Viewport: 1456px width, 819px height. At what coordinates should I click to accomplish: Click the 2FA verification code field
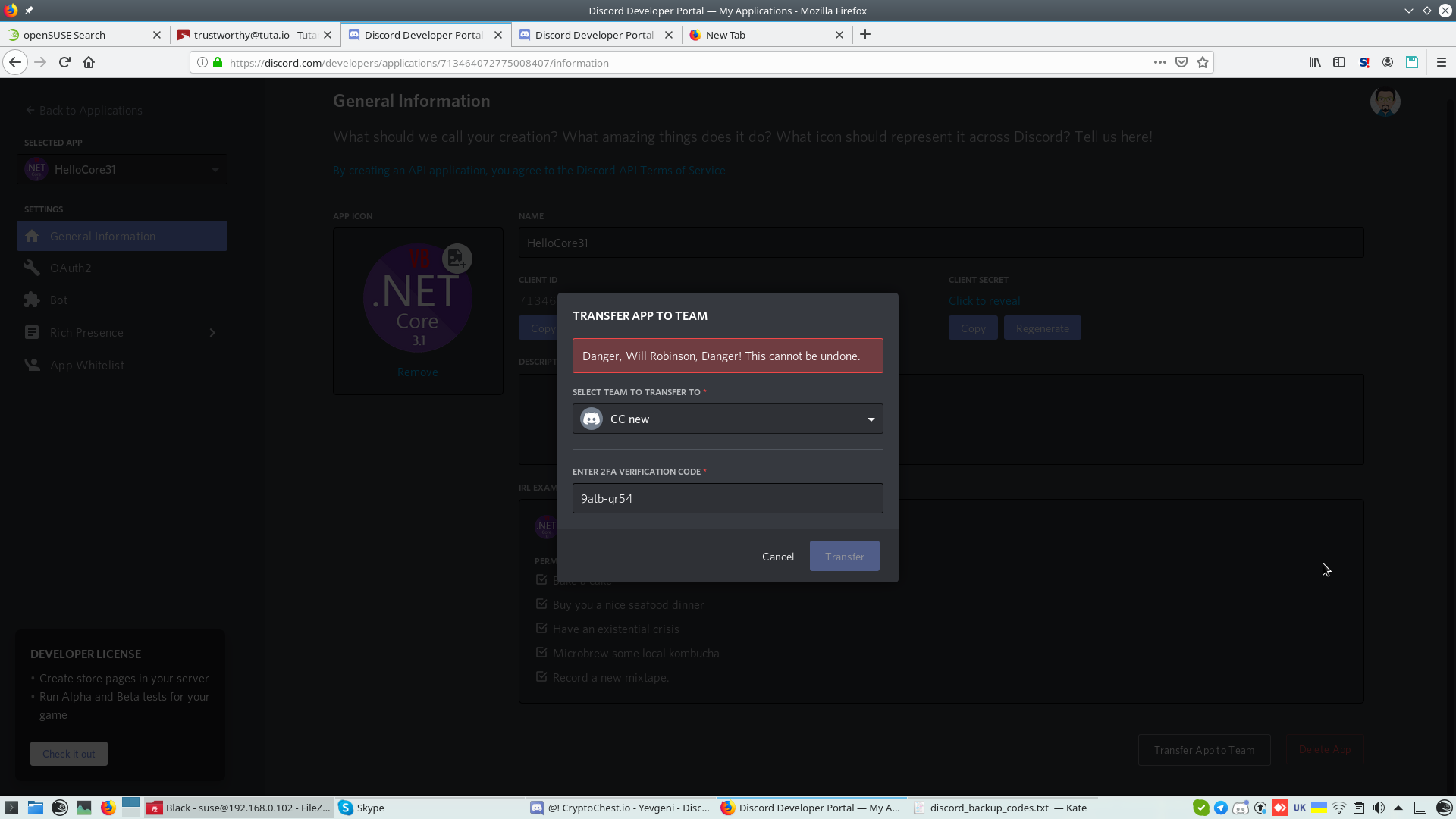tap(727, 498)
